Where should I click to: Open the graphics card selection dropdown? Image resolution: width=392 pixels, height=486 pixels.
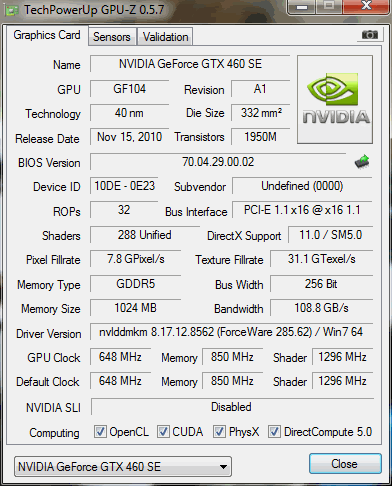123,466
